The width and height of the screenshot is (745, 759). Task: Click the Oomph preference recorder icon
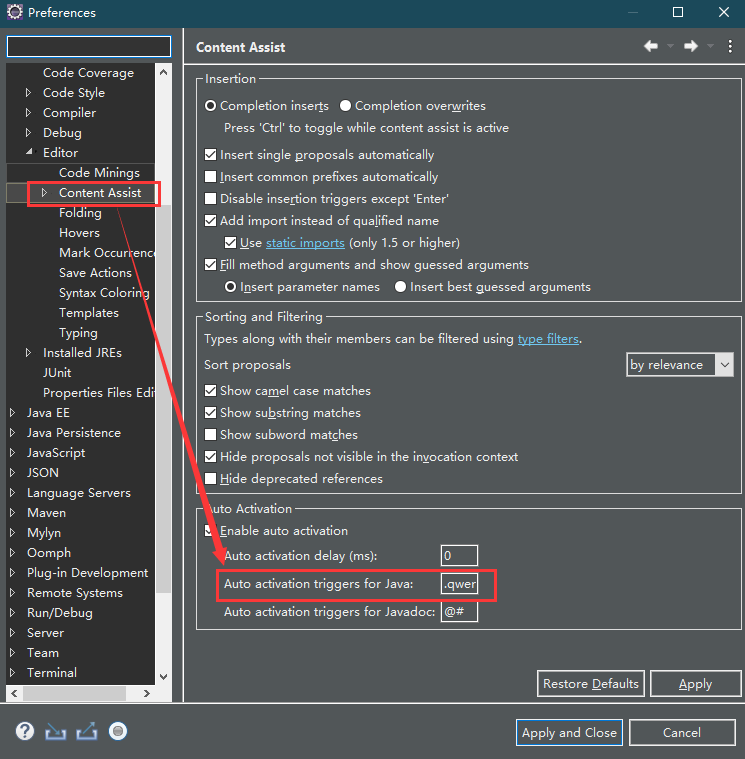tap(118, 731)
